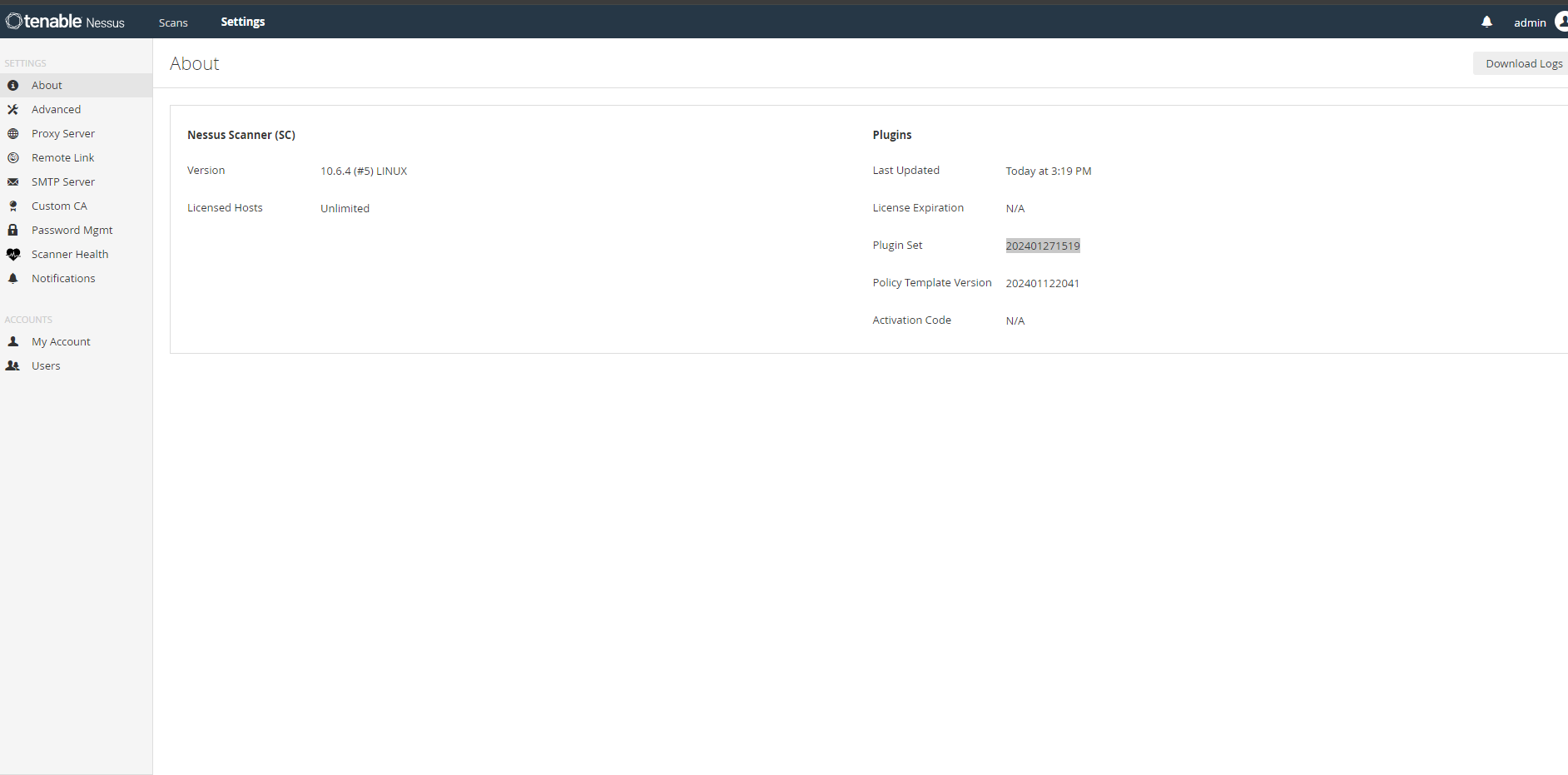Click the Plugins section heading

tap(892, 135)
